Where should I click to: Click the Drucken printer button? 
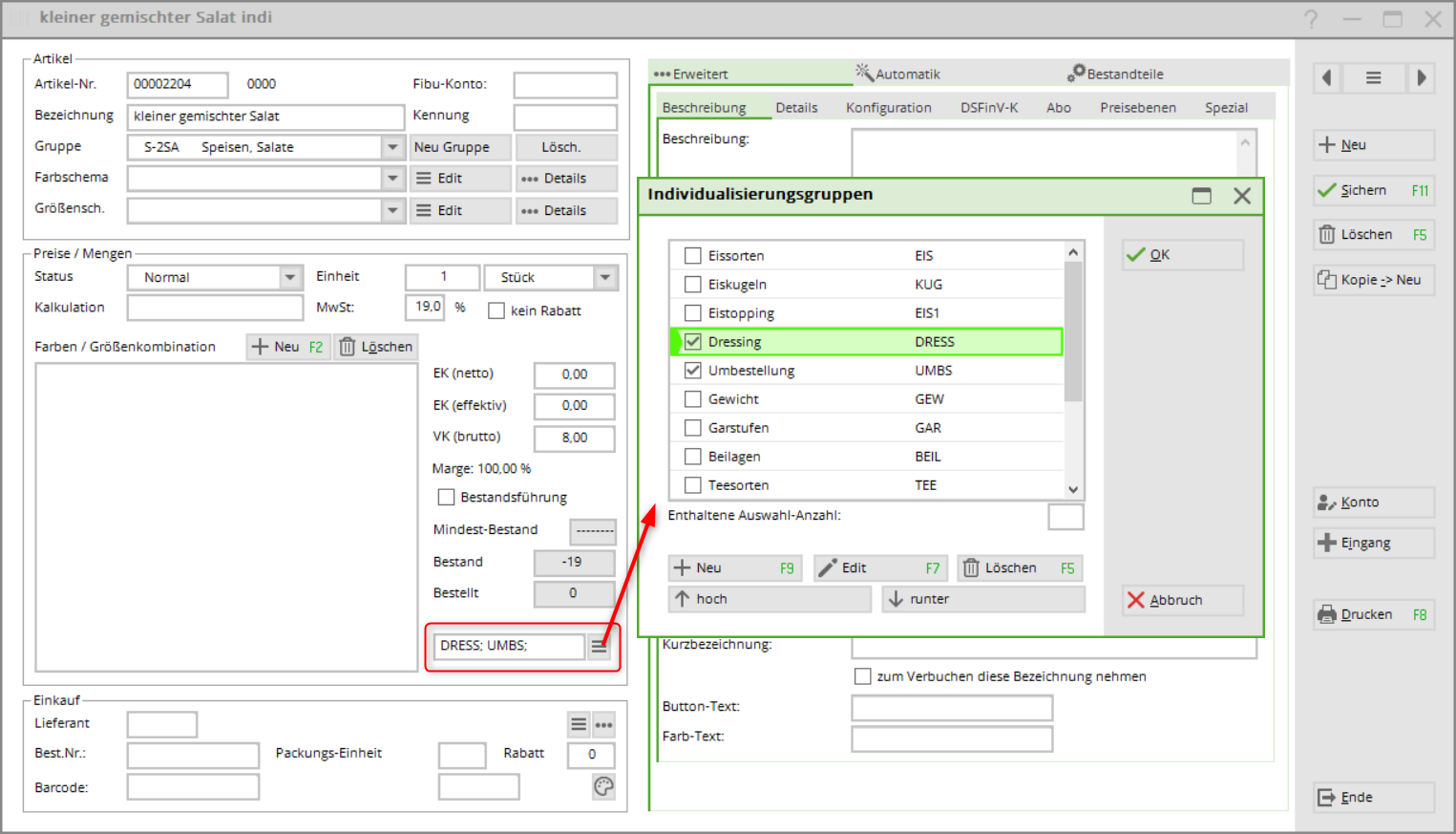(1373, 614)
